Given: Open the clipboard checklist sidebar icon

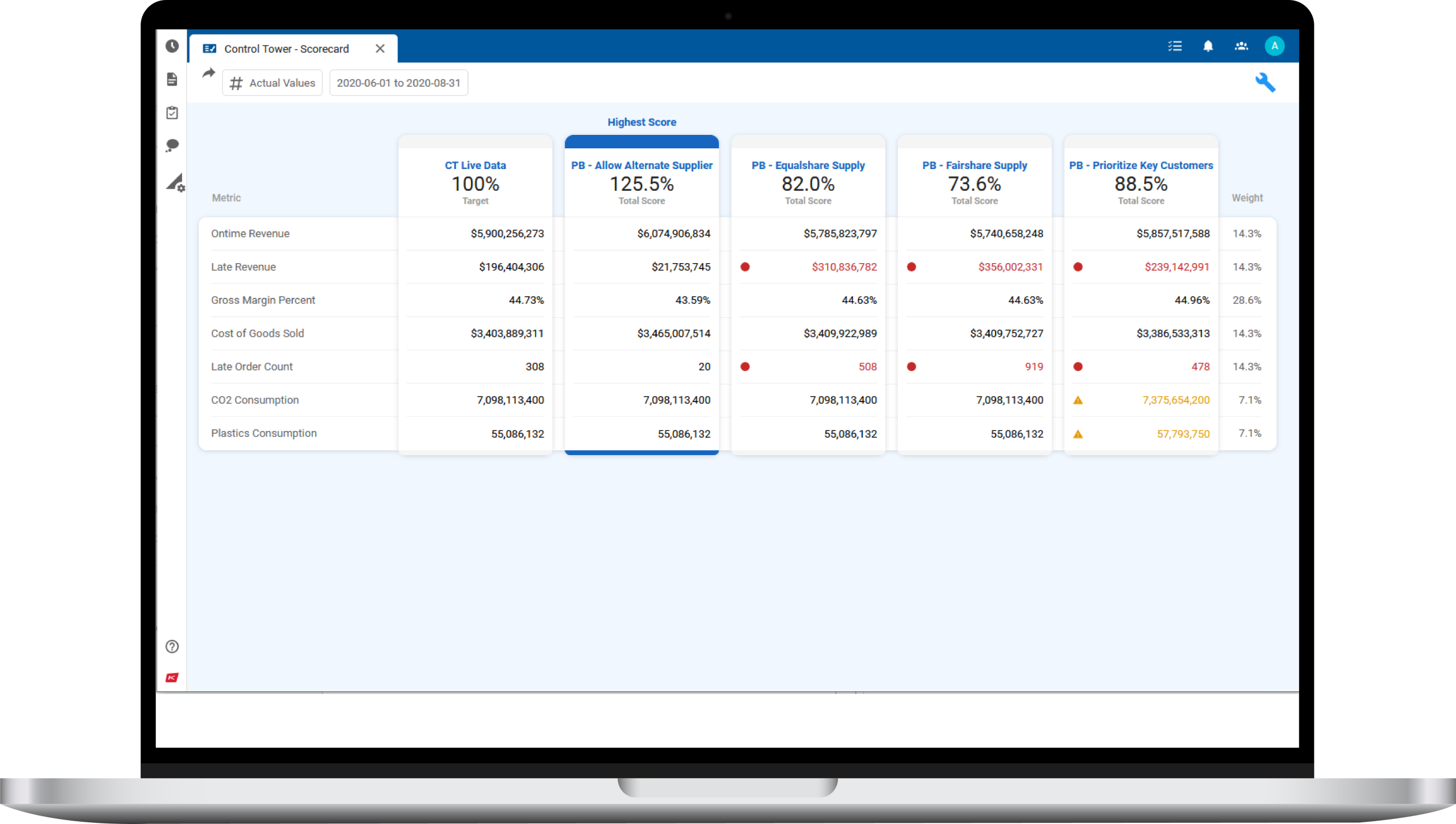Looking at the screenshot, I should [x=172, y=113].
